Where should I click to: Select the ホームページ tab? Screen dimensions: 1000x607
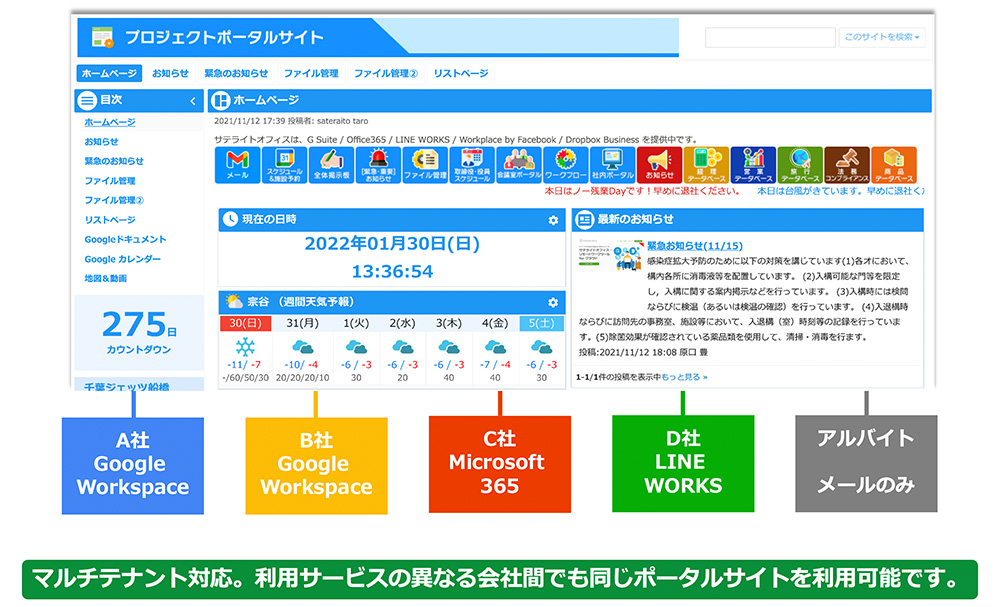point(109,73)
